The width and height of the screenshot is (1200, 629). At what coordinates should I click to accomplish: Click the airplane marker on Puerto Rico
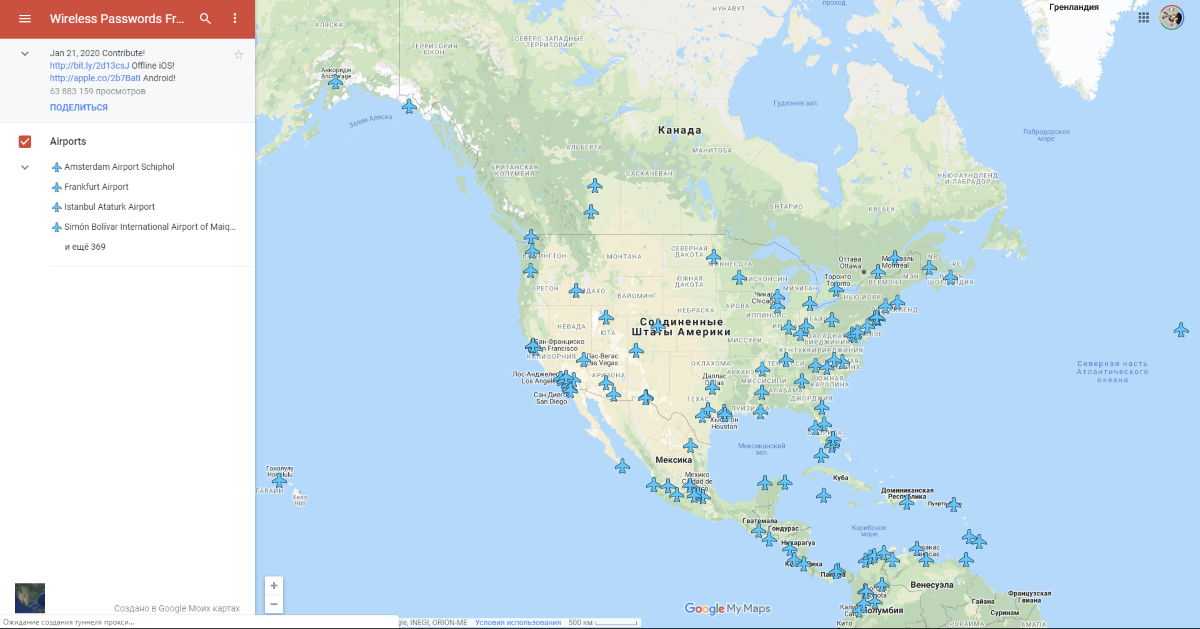[954, 504]
